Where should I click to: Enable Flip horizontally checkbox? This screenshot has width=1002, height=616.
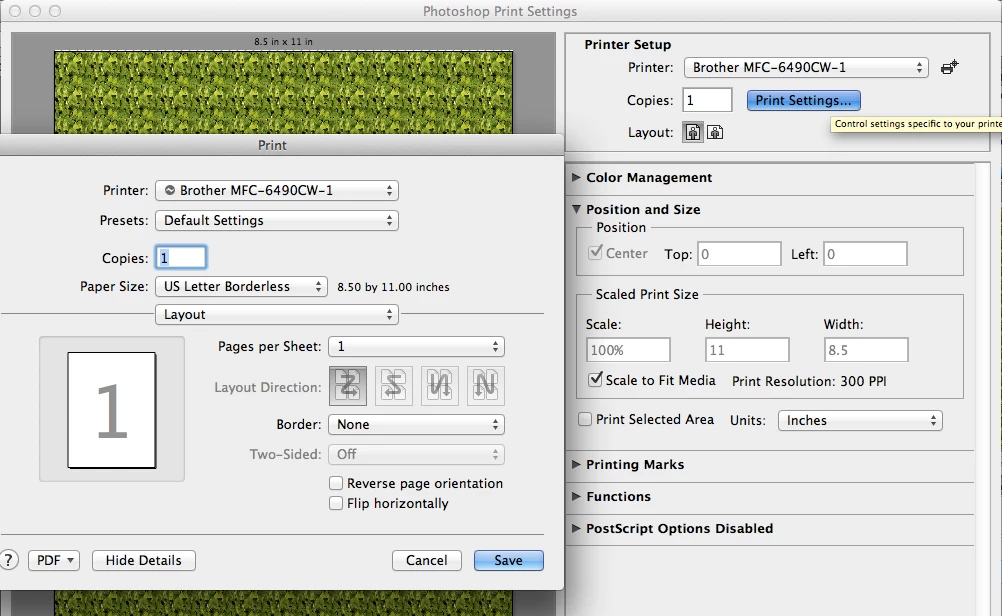point(335,503)
